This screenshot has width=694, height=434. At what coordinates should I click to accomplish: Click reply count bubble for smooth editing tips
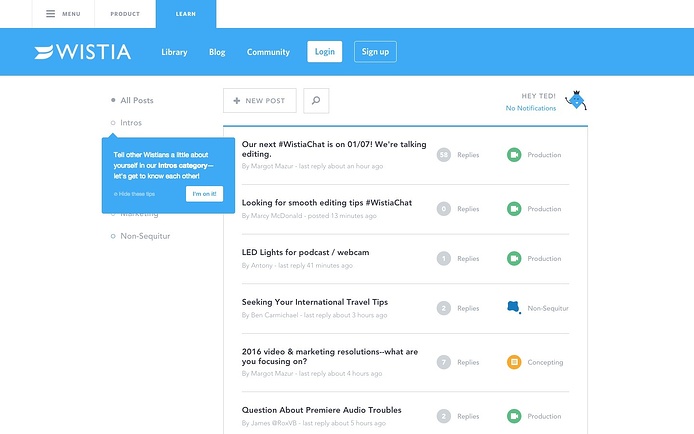[x=443, y=209]
